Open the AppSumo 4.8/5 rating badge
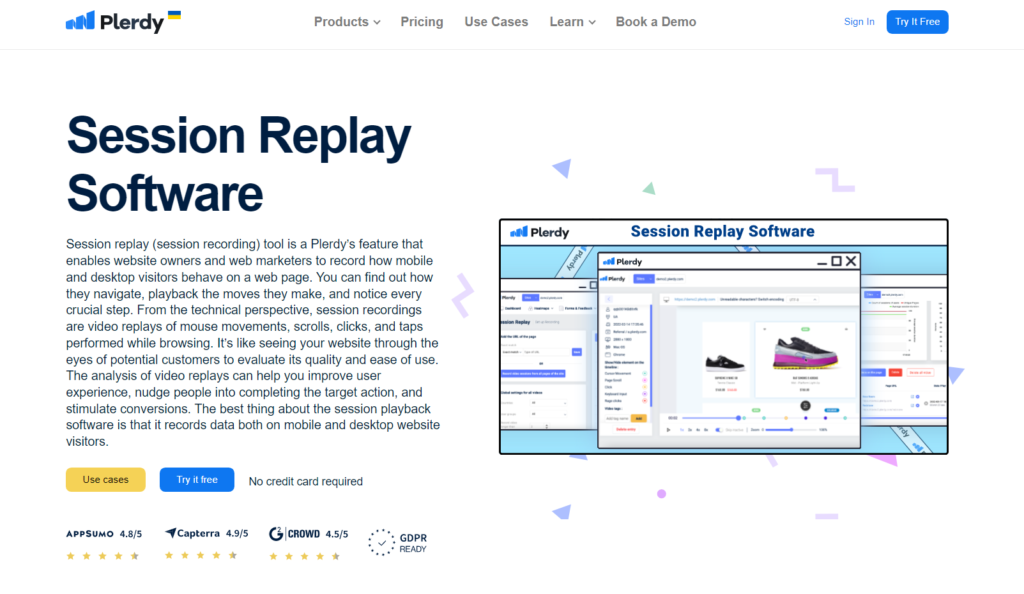 [x=104, y=544]
